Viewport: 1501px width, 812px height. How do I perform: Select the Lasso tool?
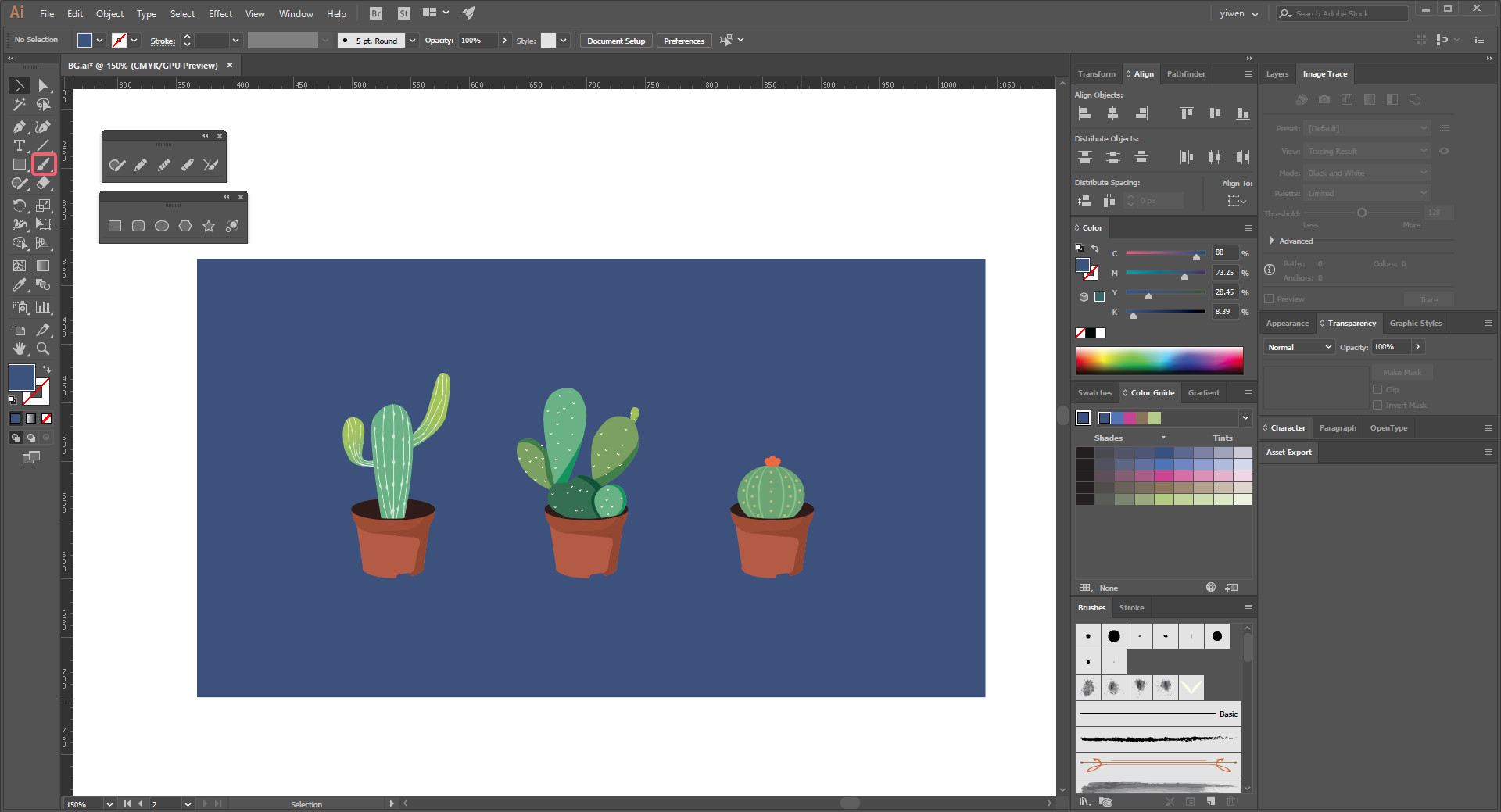[44, 105]
